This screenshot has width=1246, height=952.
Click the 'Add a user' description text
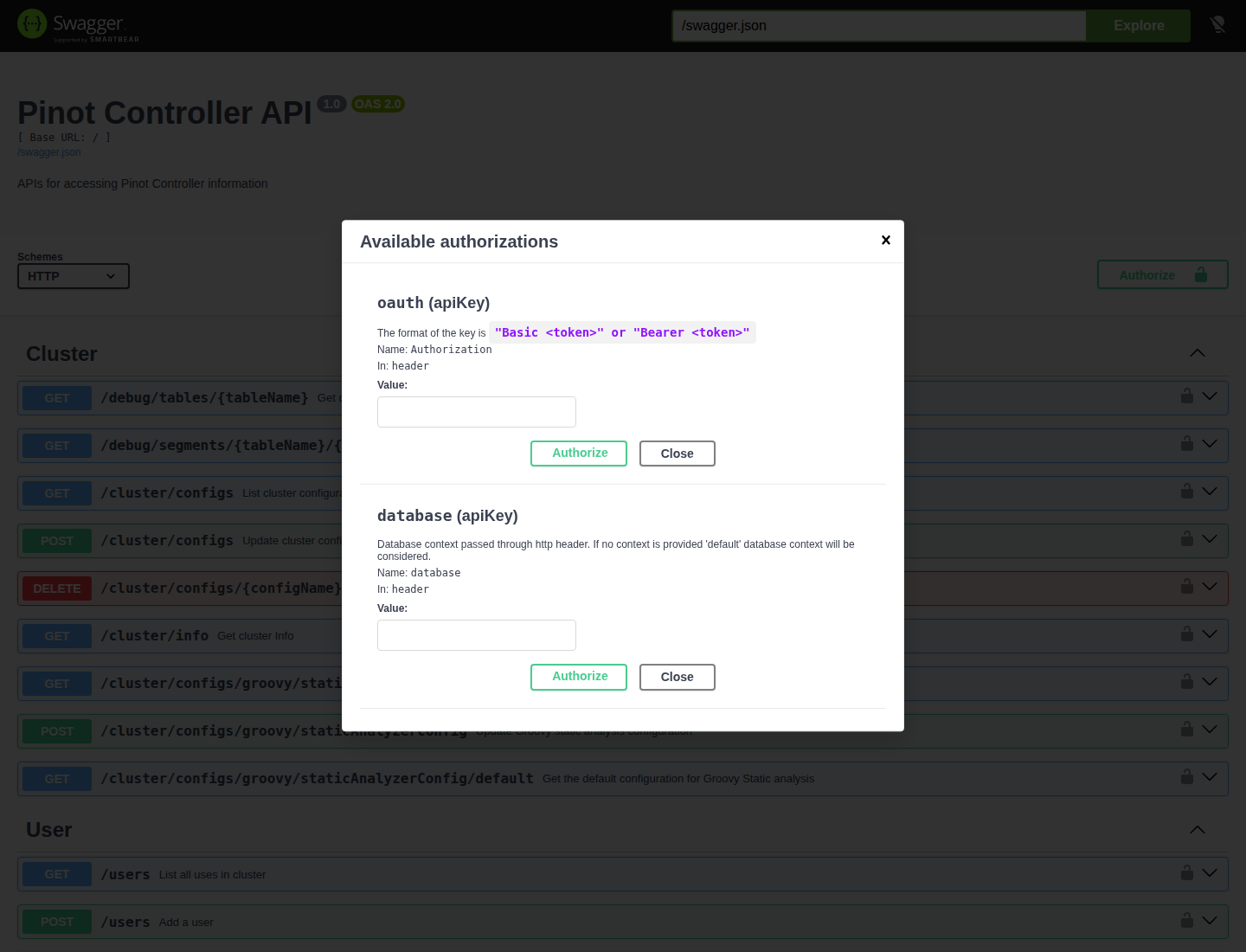186,923
